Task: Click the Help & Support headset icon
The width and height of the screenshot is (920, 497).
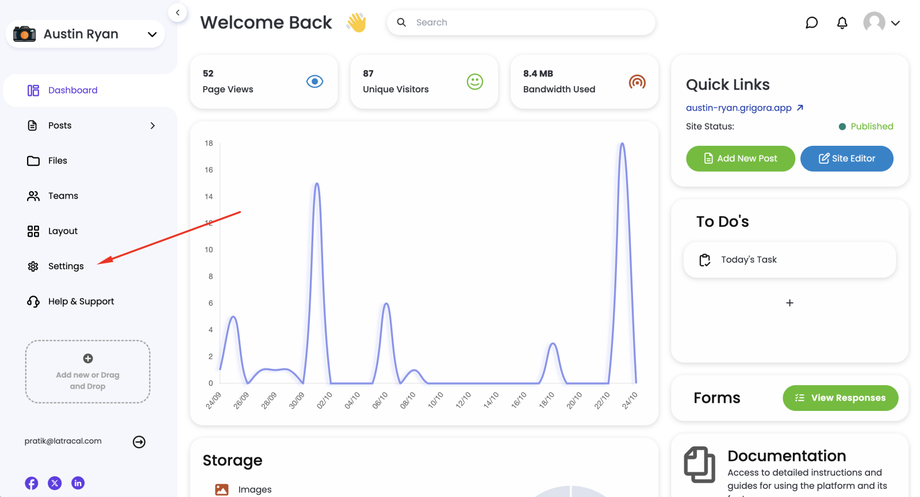Action: coord(33,302)
